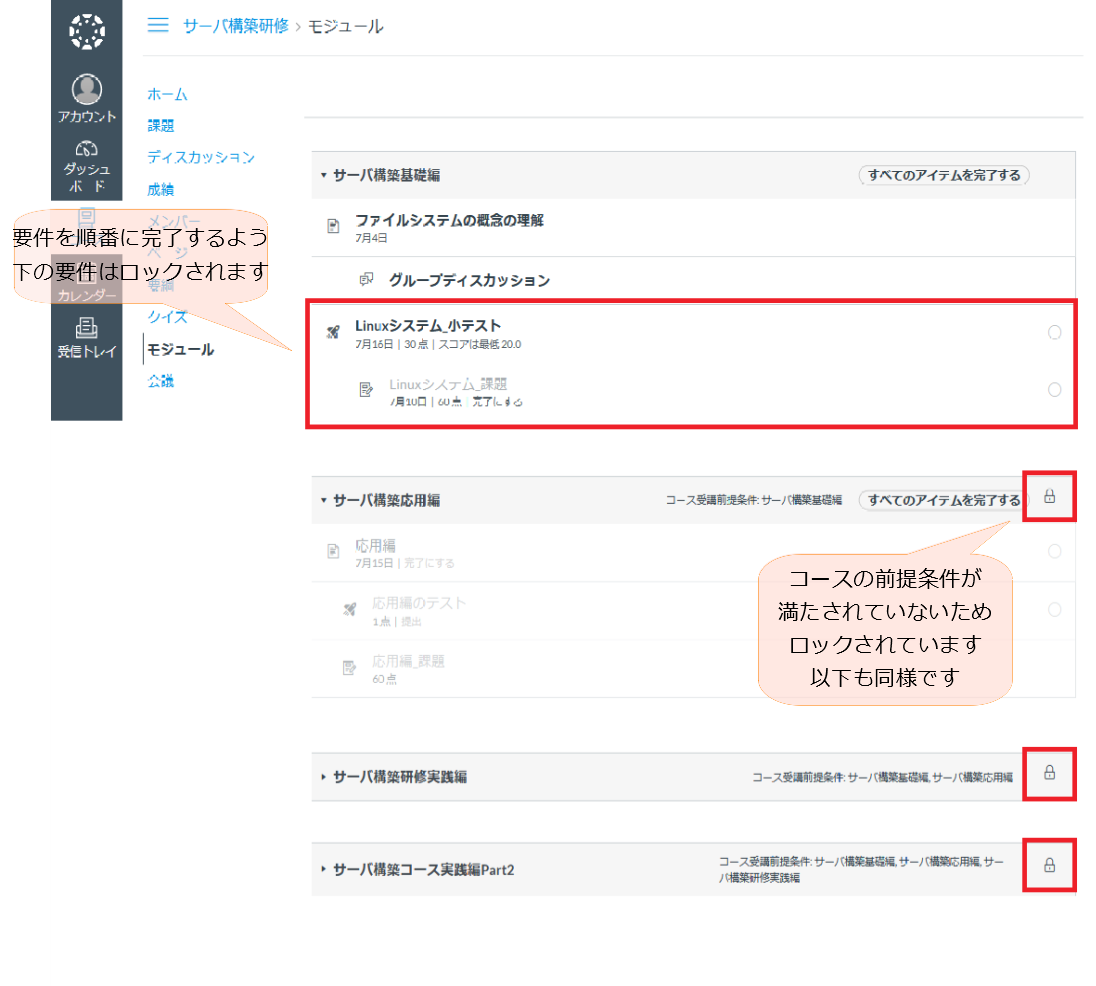1096x986 pixels.
Task: Click '7月16日 | 30点' quiz details text
Action: (391, 345)
